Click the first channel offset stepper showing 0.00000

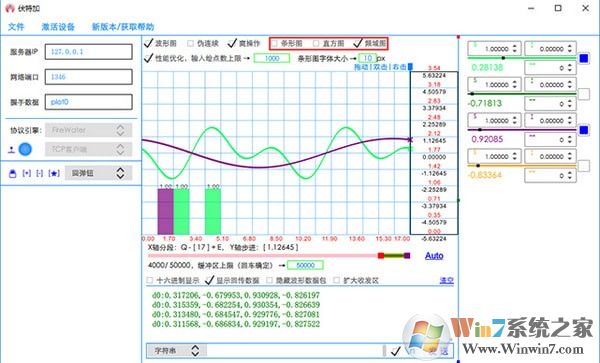click(x=550, y=49)
